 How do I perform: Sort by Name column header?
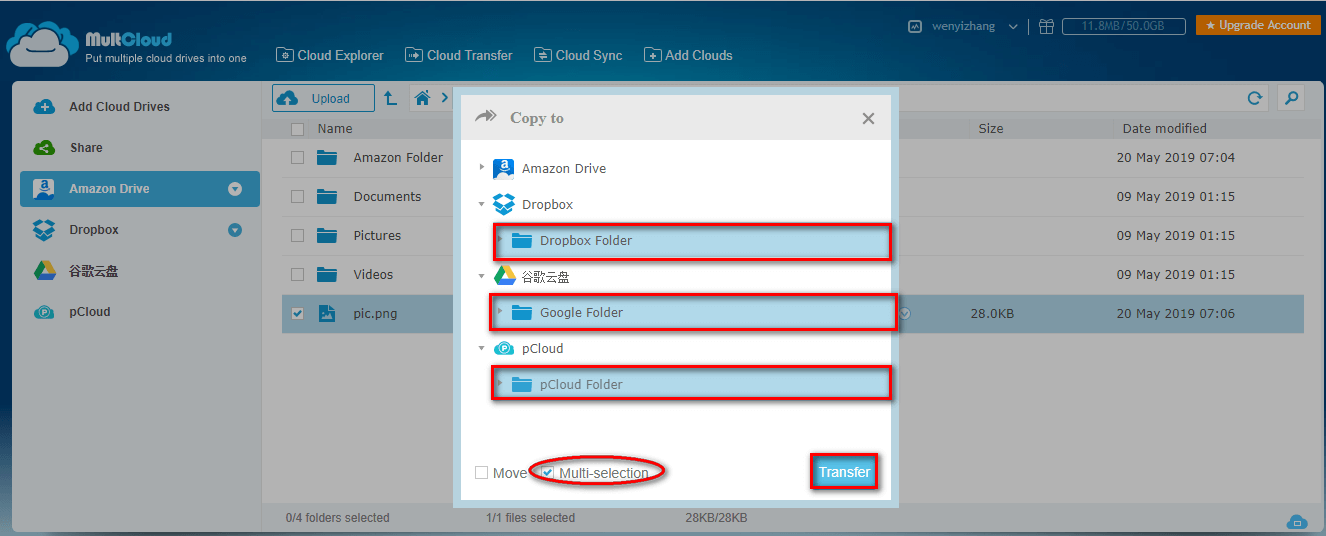(335, 128)
